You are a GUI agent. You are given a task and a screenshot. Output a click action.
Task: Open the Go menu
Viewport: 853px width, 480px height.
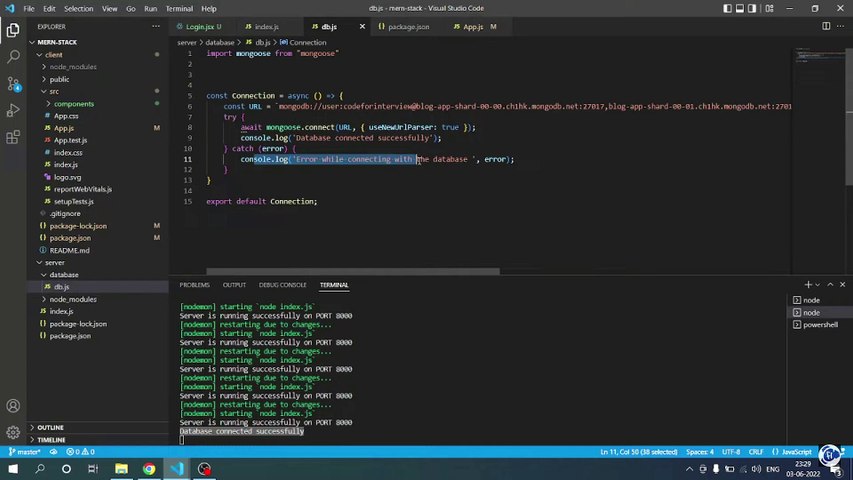click(x=131, y=9)
